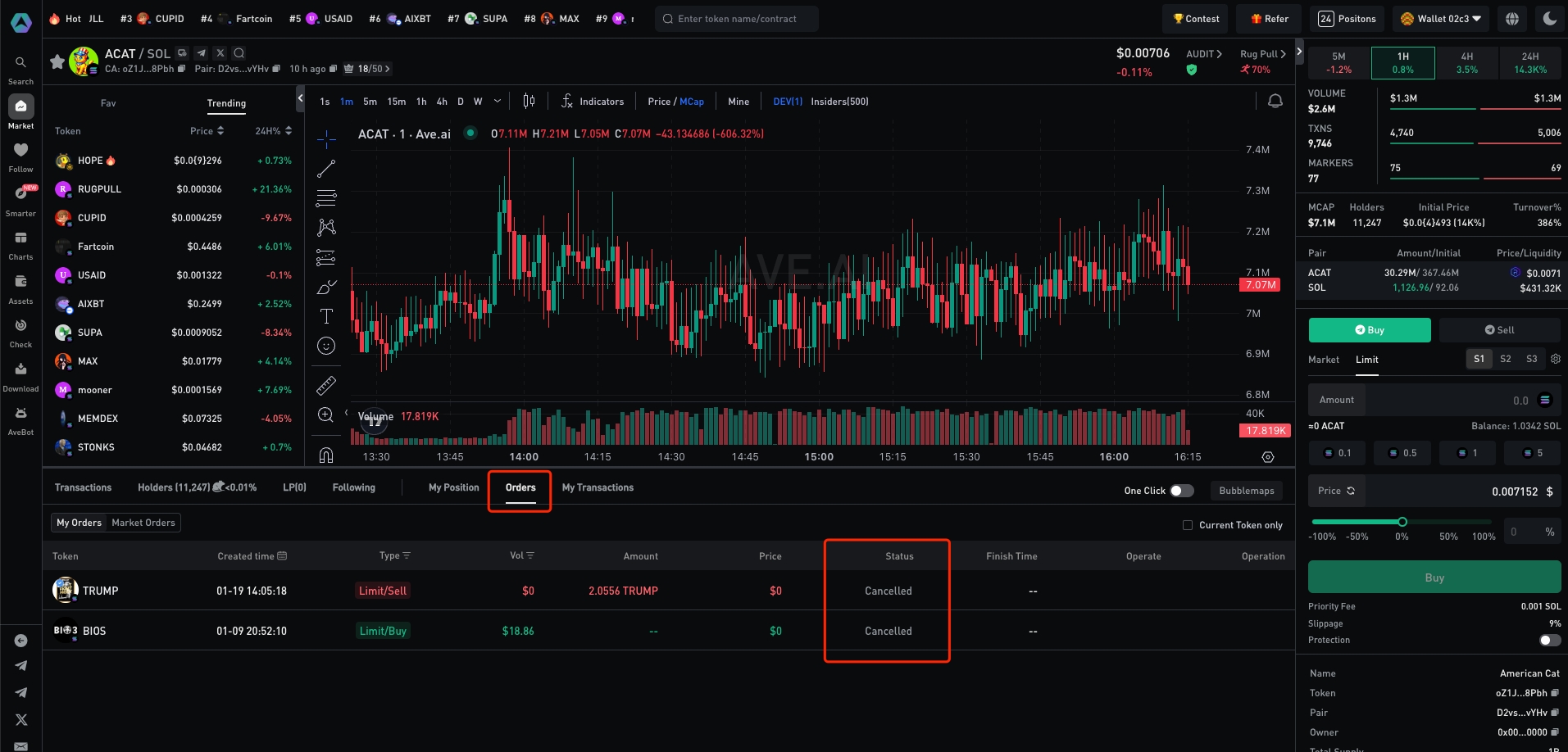Switch to dark mode moon icon
Viewport: 1568px width, 752px height.
[x=1549, y=19]
